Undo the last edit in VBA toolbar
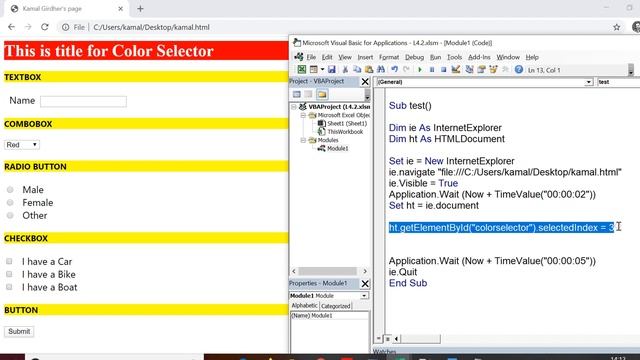 pyautogui.click(x=394, y=70)
